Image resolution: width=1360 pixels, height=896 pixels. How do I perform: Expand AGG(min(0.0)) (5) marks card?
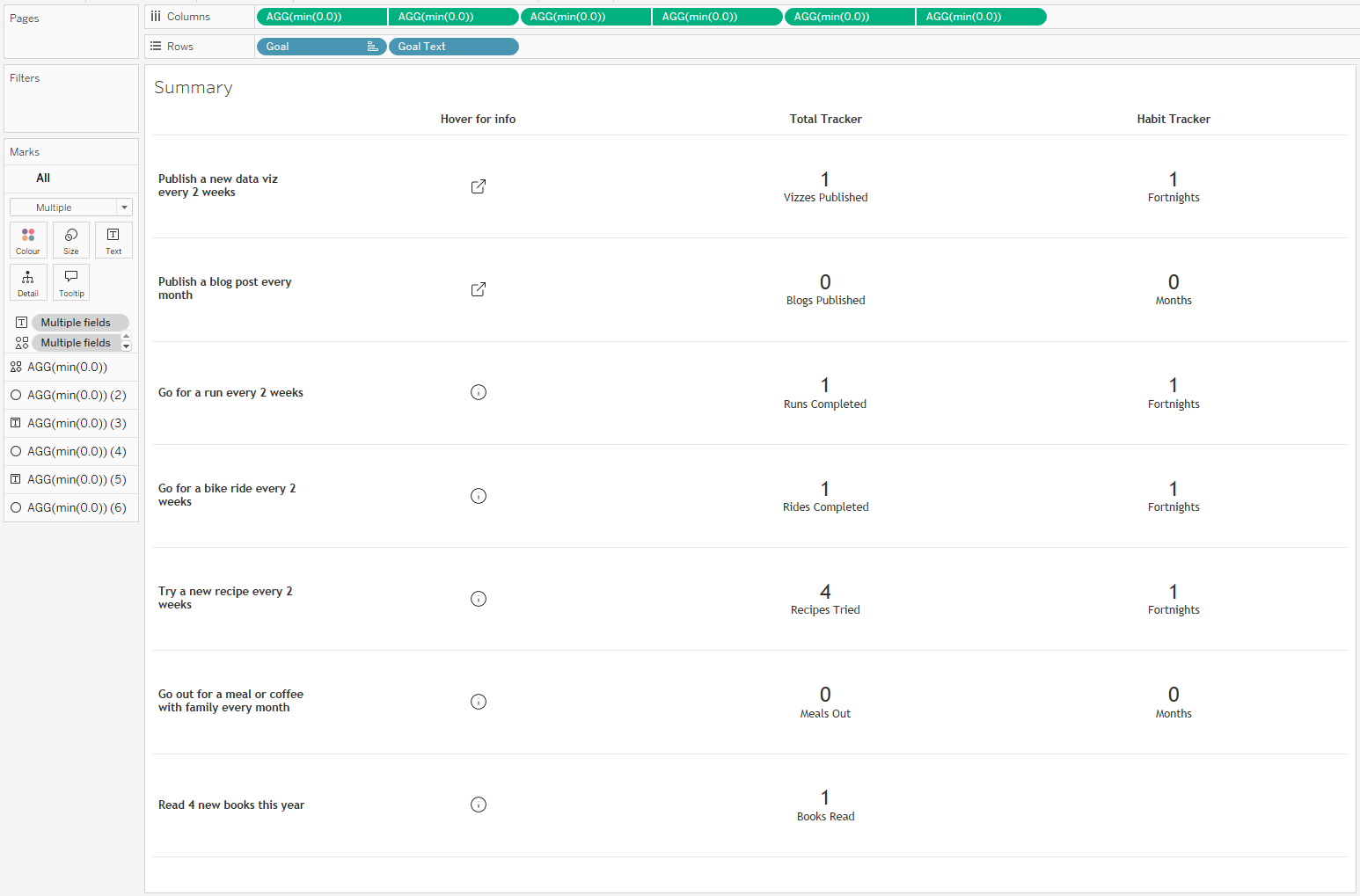coord(71,479)
